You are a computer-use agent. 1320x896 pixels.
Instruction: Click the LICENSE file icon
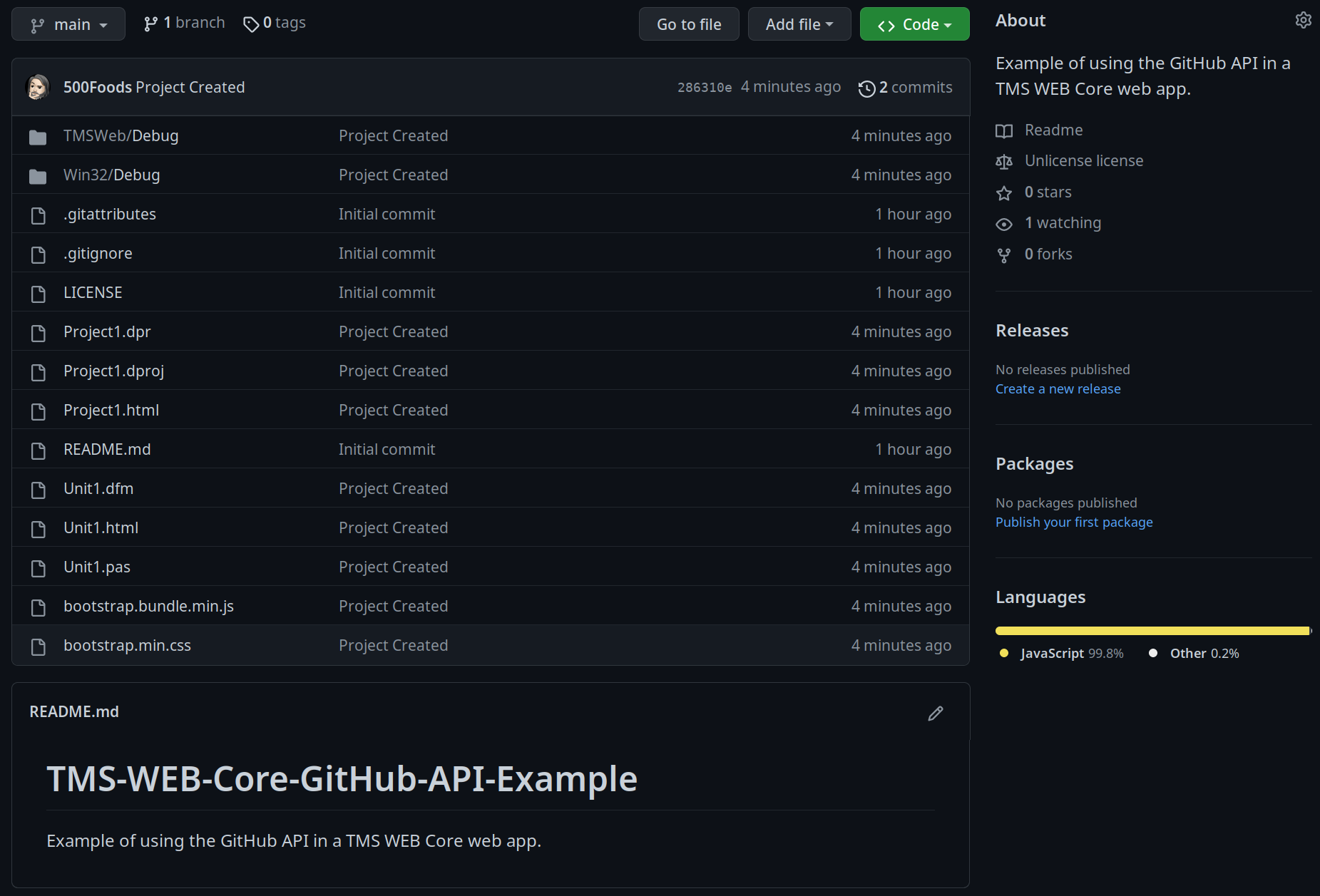coord(39,293)
